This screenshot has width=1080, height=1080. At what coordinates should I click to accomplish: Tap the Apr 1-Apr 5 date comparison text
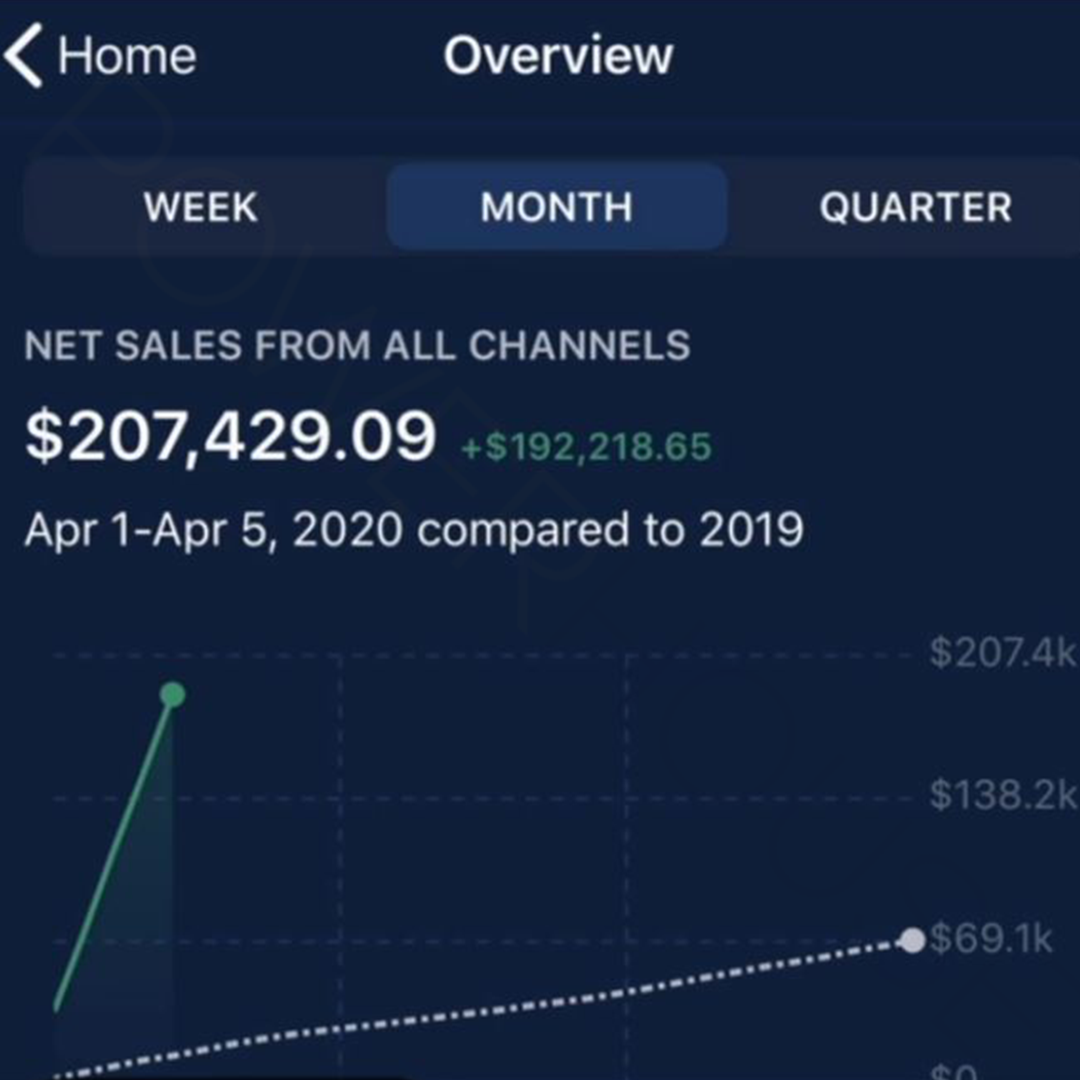(x=413, y=530)
